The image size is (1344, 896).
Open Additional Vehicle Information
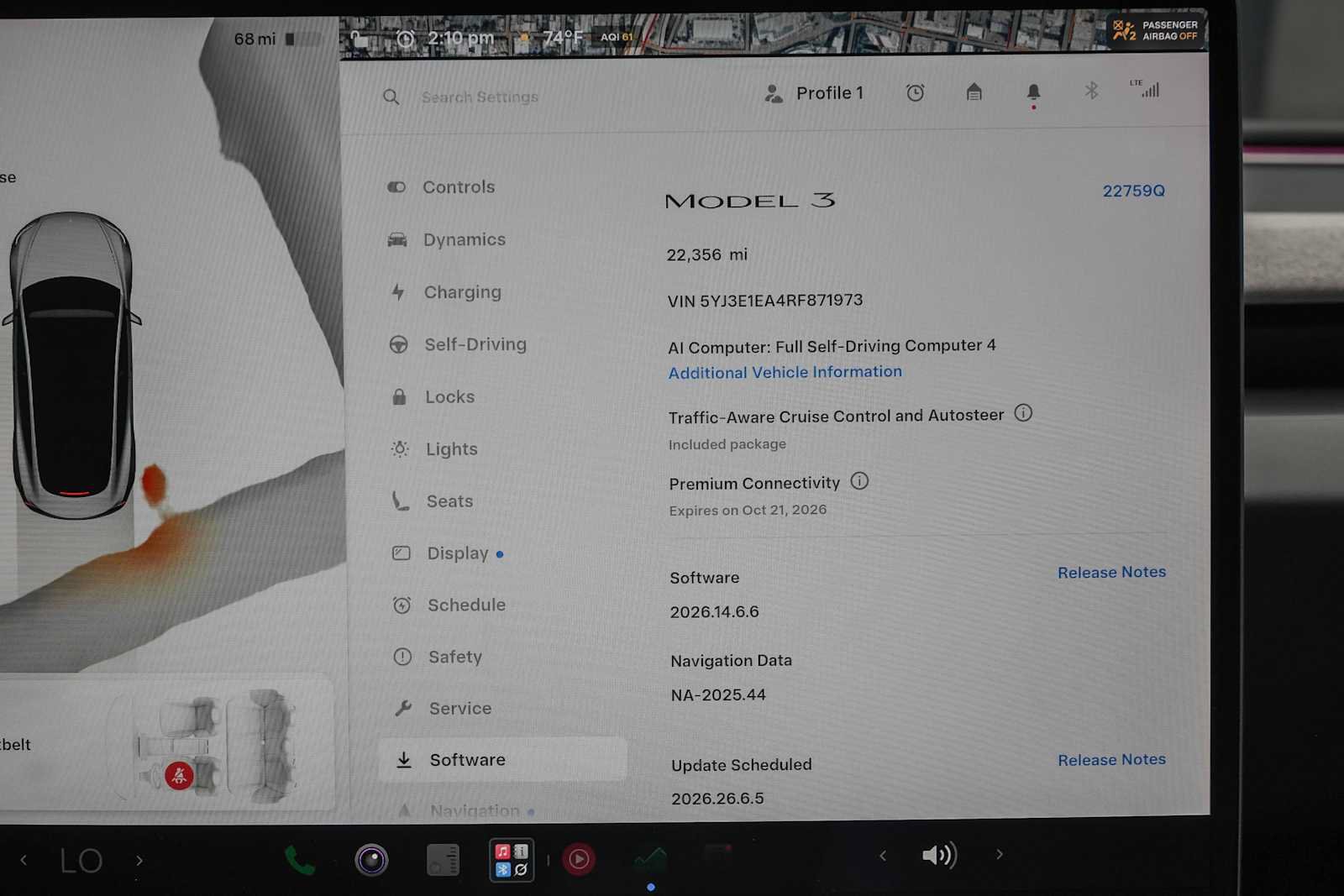(x=785, y=372)
